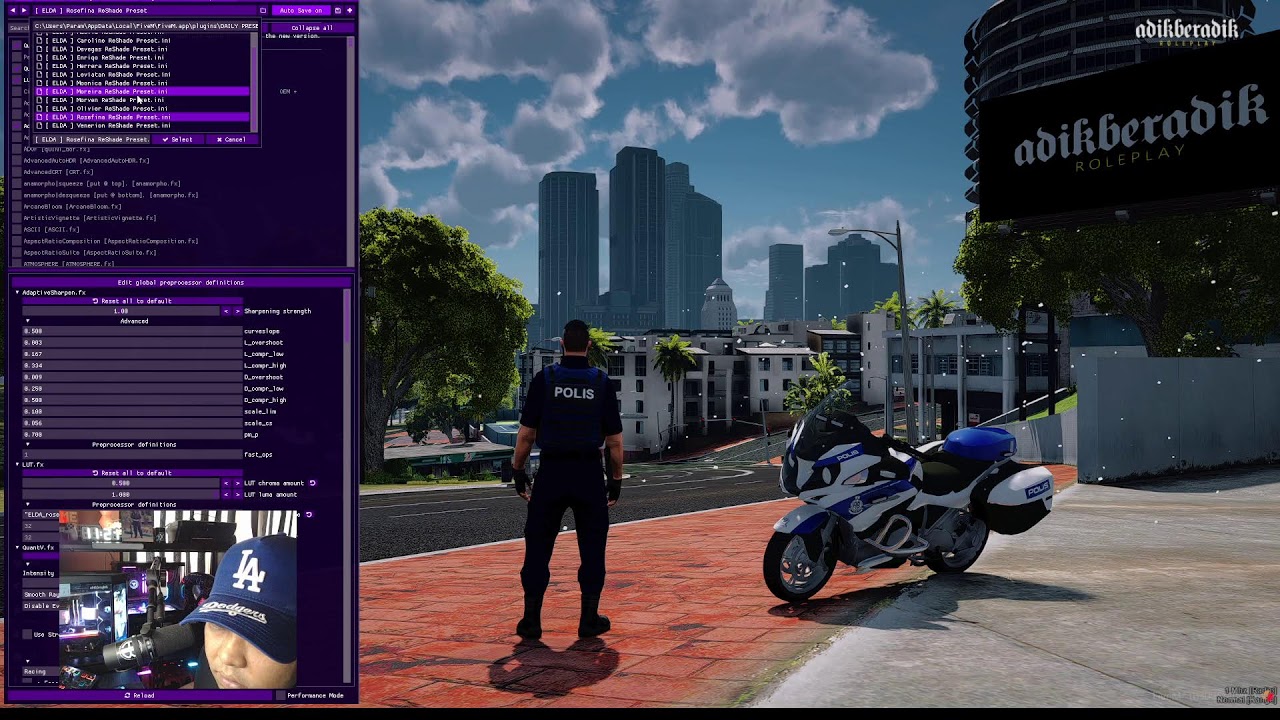The height and width of the screenshot is (720, 1280).
Task: Collapse the AdaptiveSharpen.fx section
Action: (x=17, y=292)
